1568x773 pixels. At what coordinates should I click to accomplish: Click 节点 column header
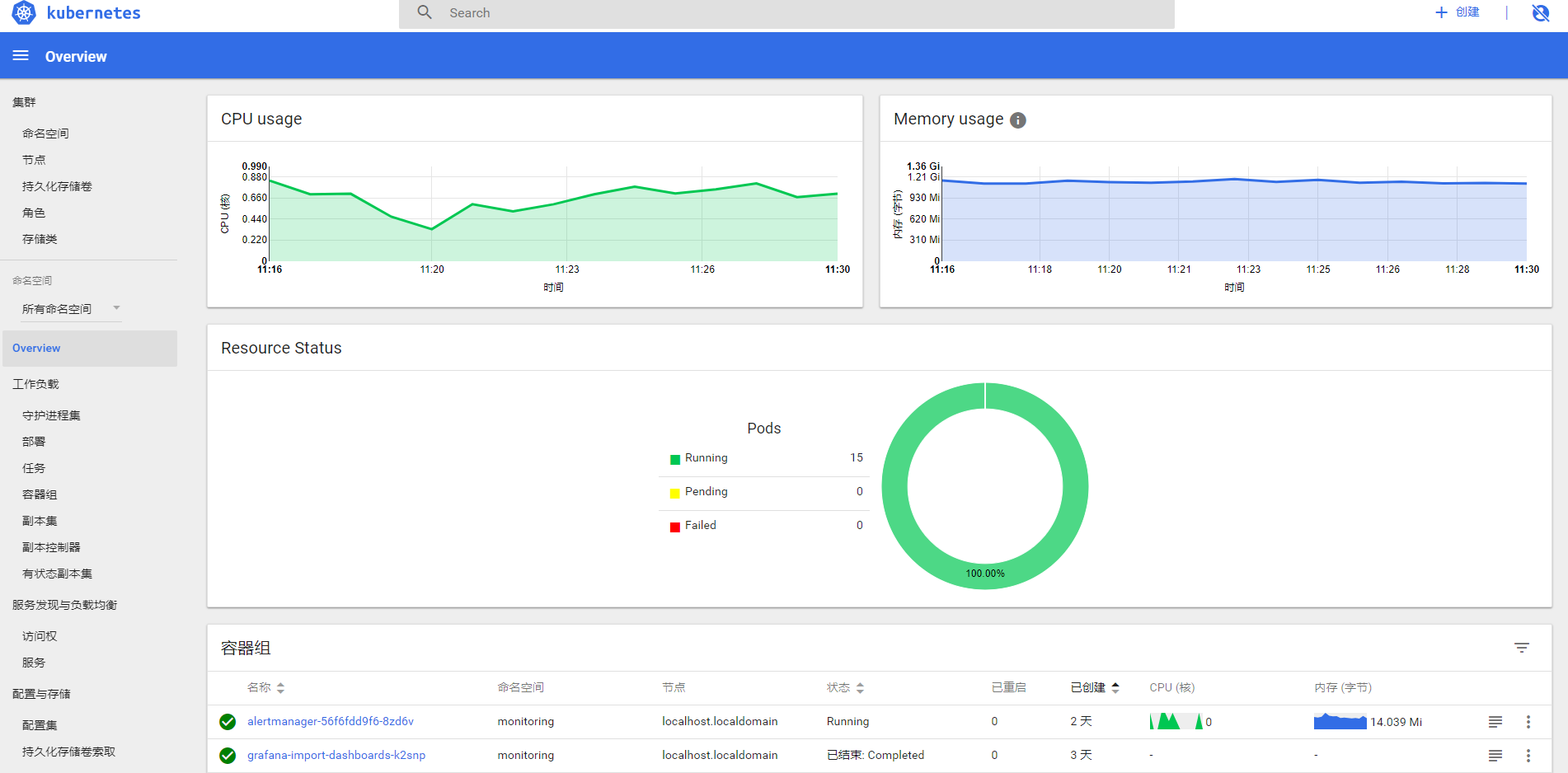pos(674,688)
